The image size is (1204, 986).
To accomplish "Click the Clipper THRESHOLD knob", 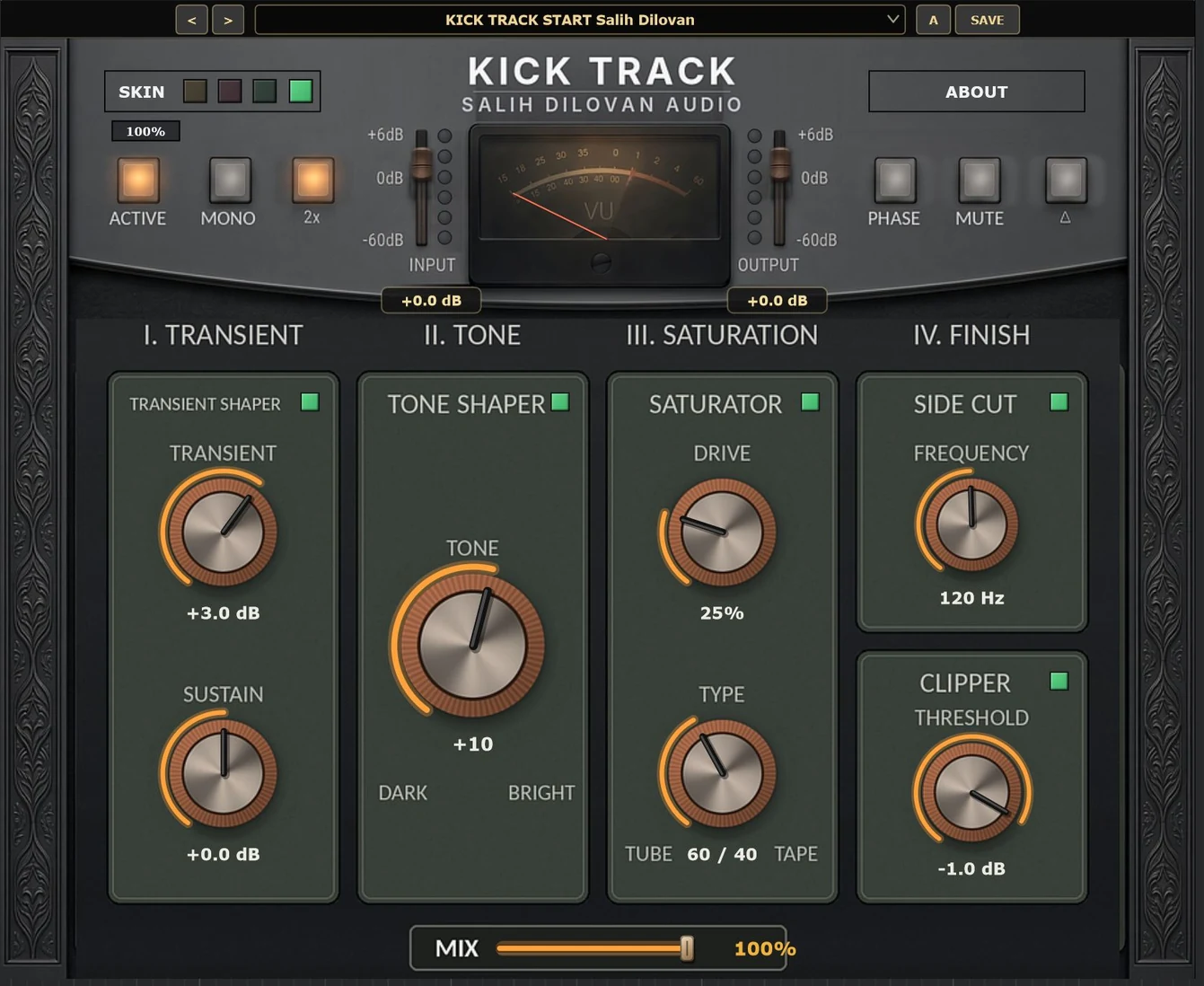I will coord(971,792).
